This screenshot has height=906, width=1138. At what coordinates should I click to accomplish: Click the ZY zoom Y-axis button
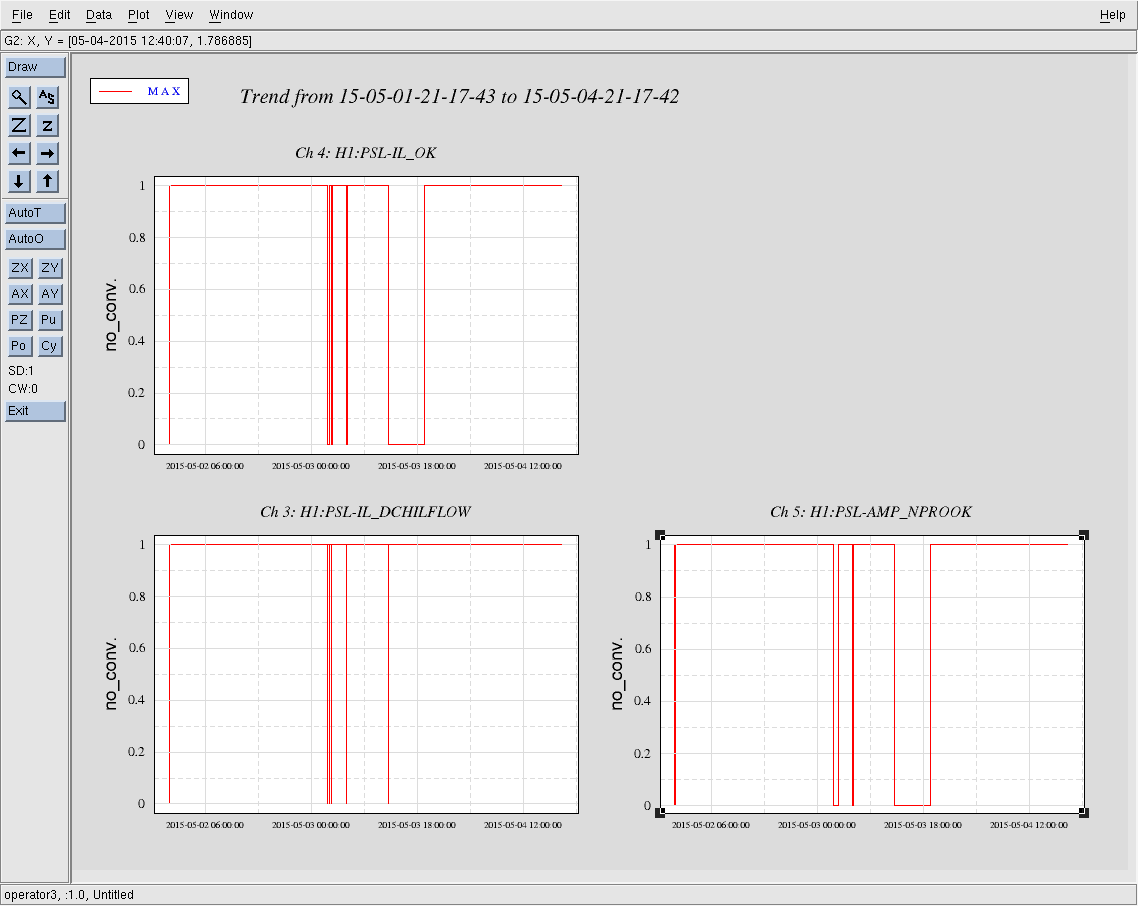[x=49, y=268]
